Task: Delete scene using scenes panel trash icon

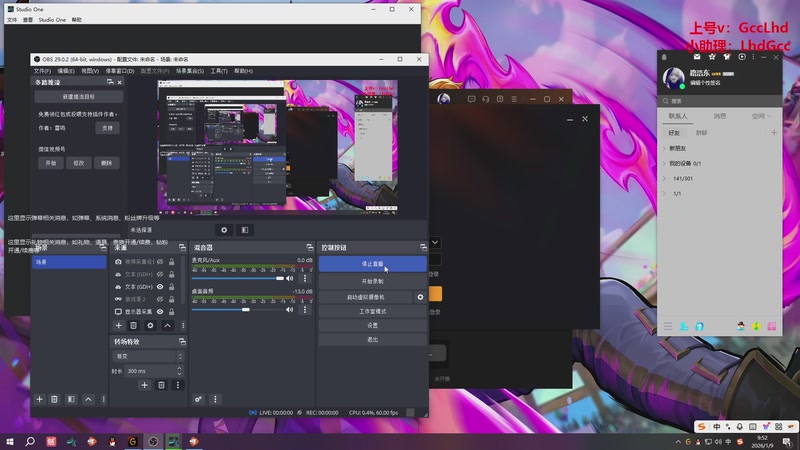Action: click(54, 399)
